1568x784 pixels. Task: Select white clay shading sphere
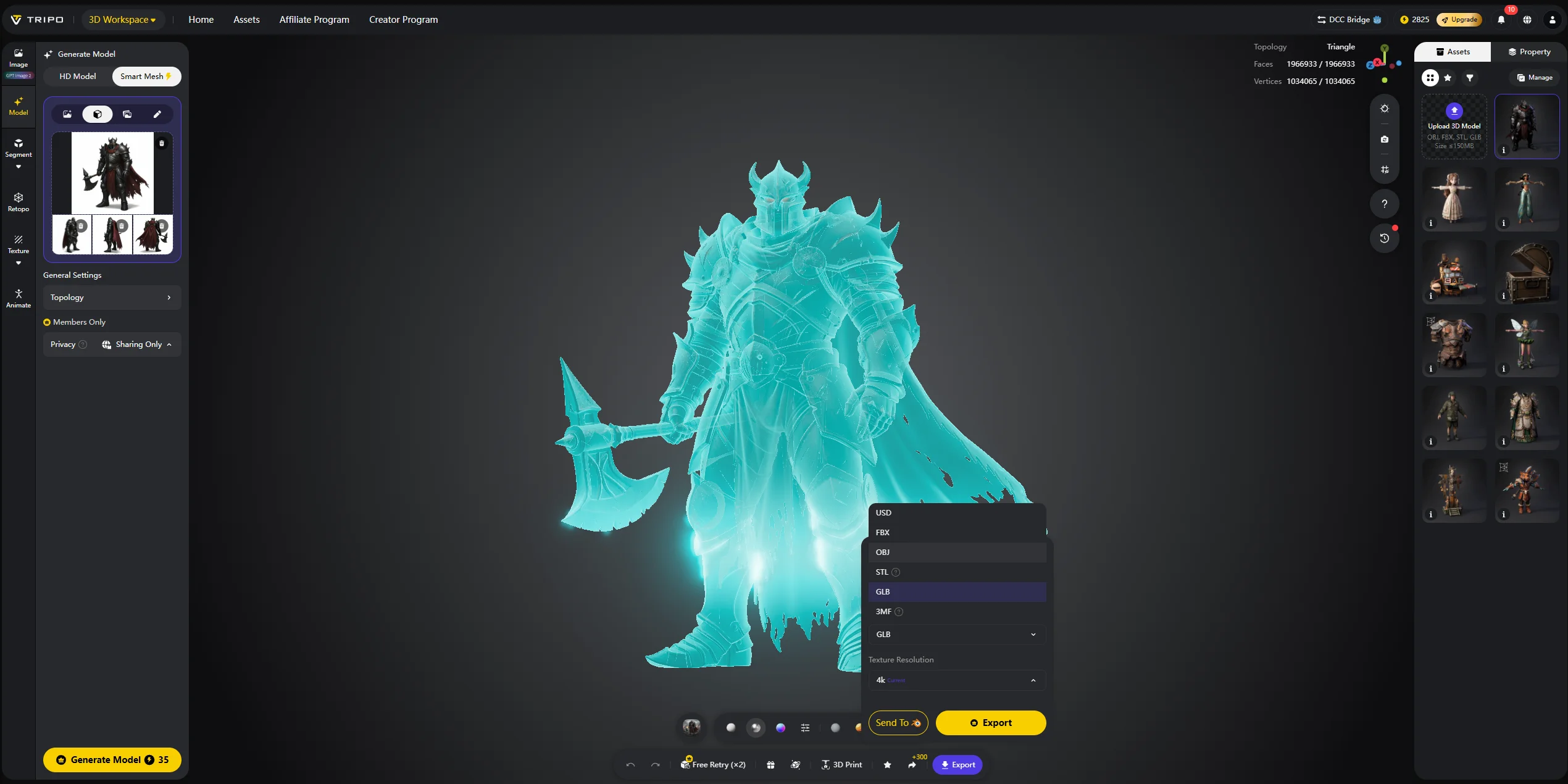[x=731, y=728]
